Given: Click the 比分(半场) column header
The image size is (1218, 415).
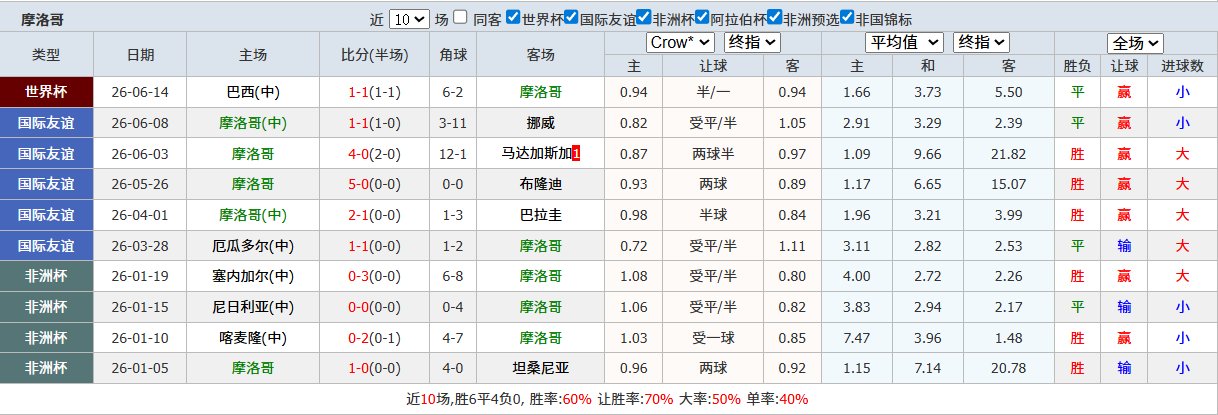Looking at the screenshot, I should pos(374,54).
